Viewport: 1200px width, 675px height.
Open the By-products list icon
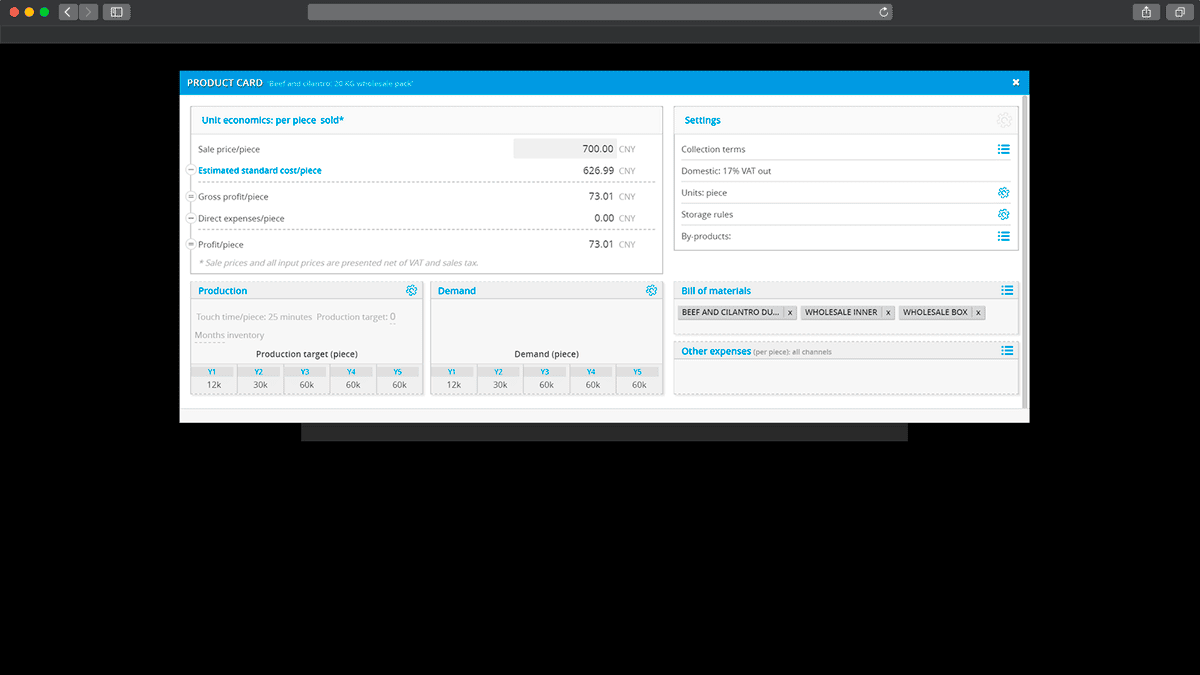click(x=1003, y=237)
